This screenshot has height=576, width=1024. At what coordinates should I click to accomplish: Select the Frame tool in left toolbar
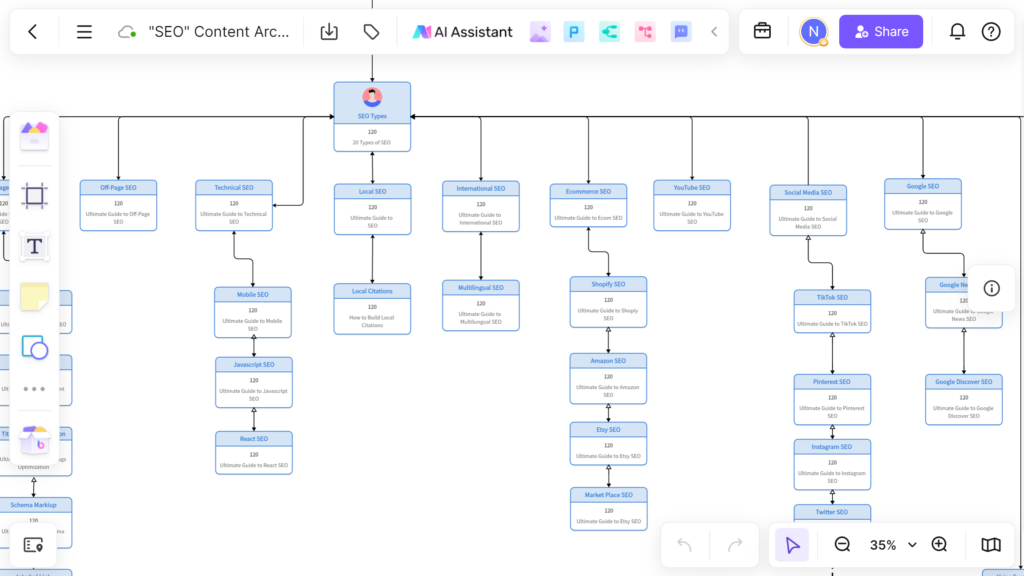(34, 196)
